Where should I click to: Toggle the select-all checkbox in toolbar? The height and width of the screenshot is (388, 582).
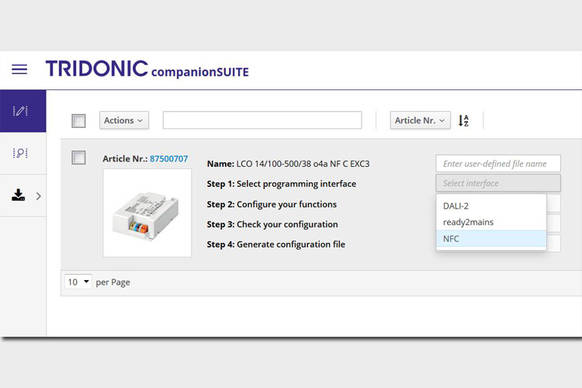click(x=78, y=121)
